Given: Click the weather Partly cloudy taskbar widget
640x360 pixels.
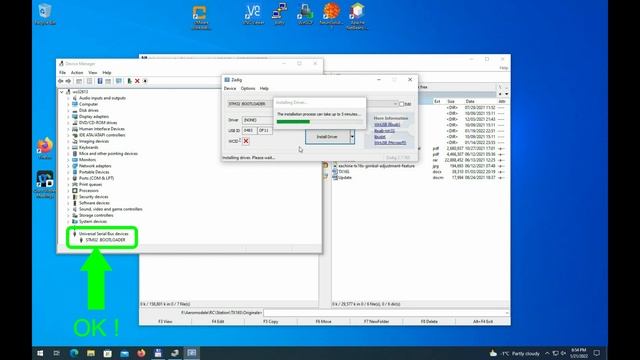Looking at the screenshot, I should pyautogui.click(x=515, y=353).
